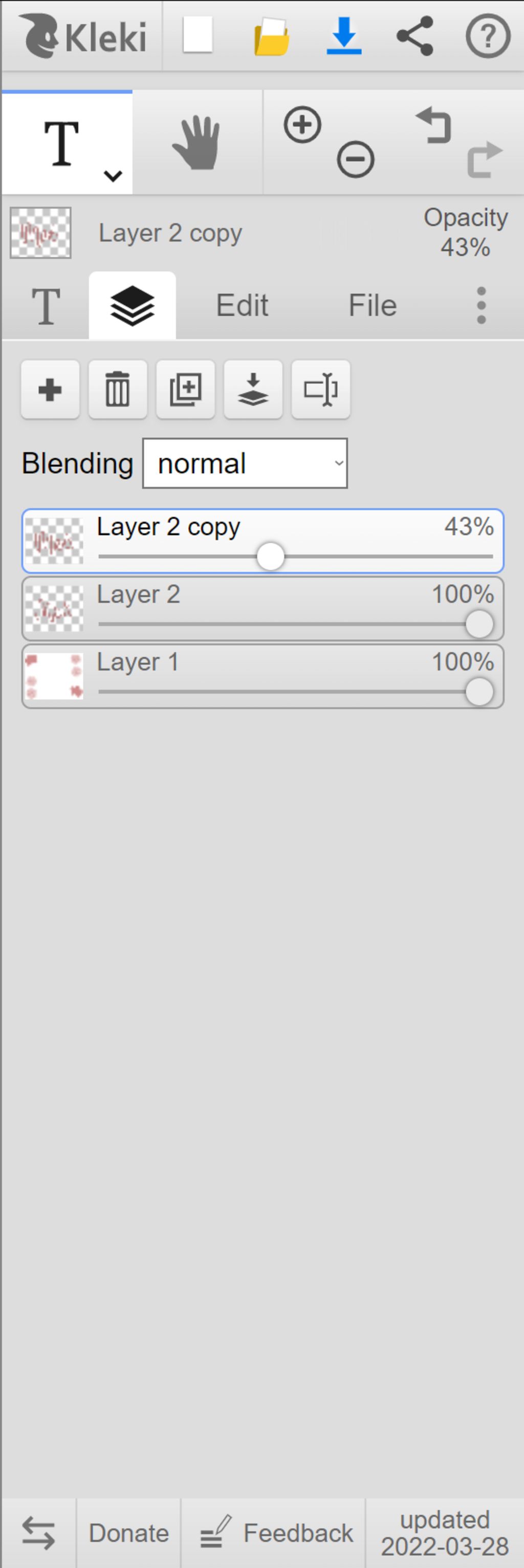Open the Blending mode dropdown
Viewport: 524px width, 1568px height.
245,463
